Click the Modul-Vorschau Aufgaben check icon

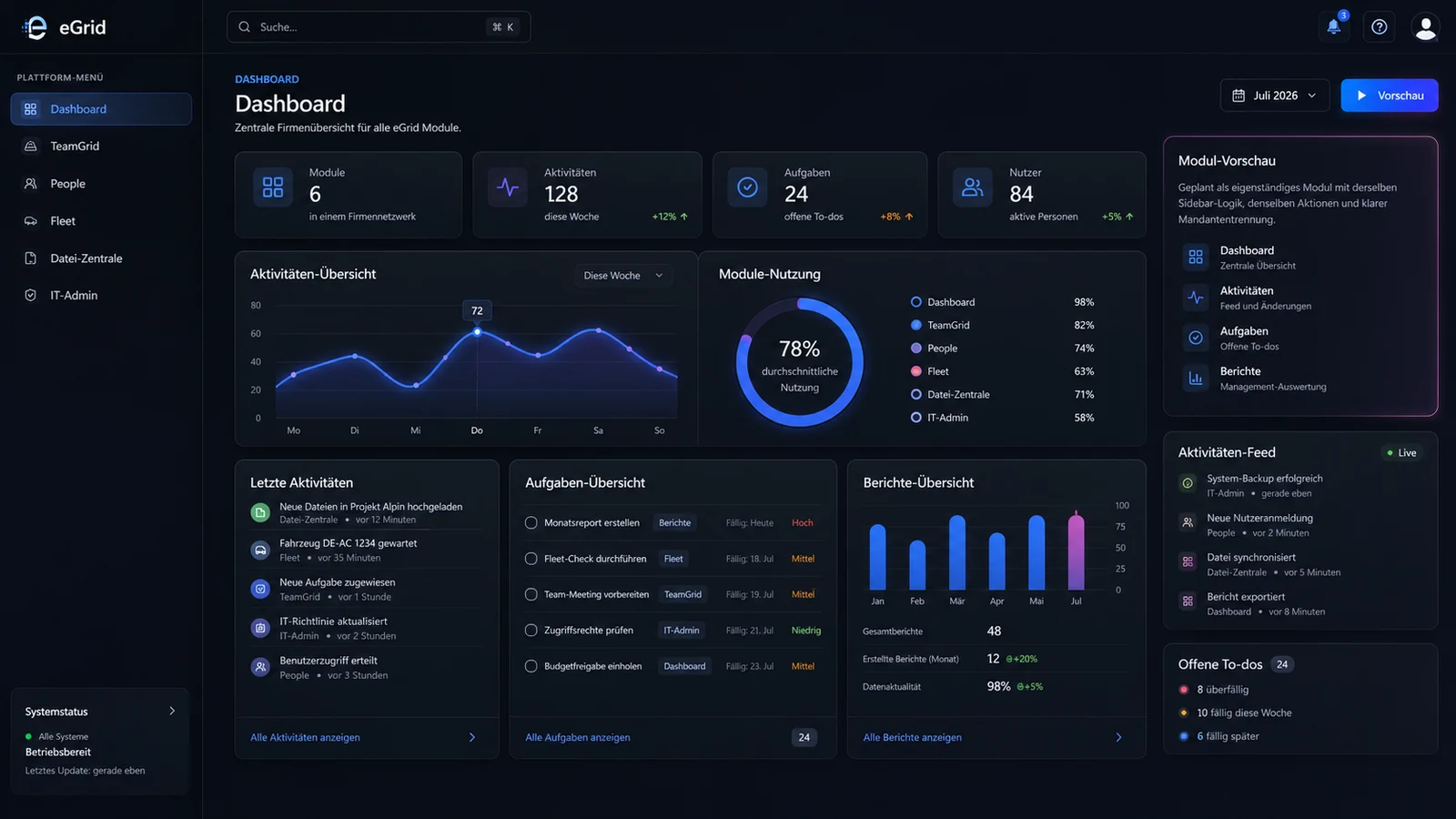coord(1196,338)
